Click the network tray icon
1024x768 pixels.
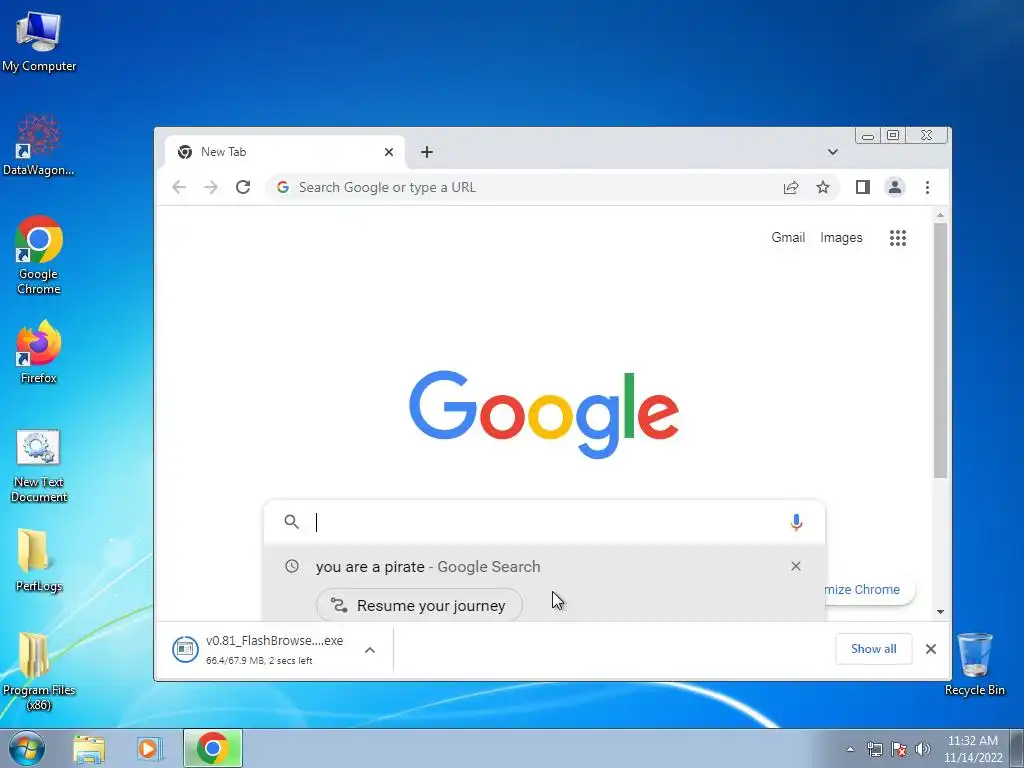(874, 749)
